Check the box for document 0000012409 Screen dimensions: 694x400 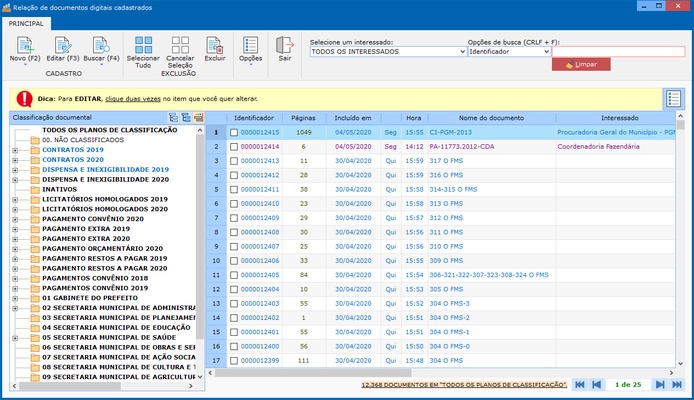[x=234, y=218]
